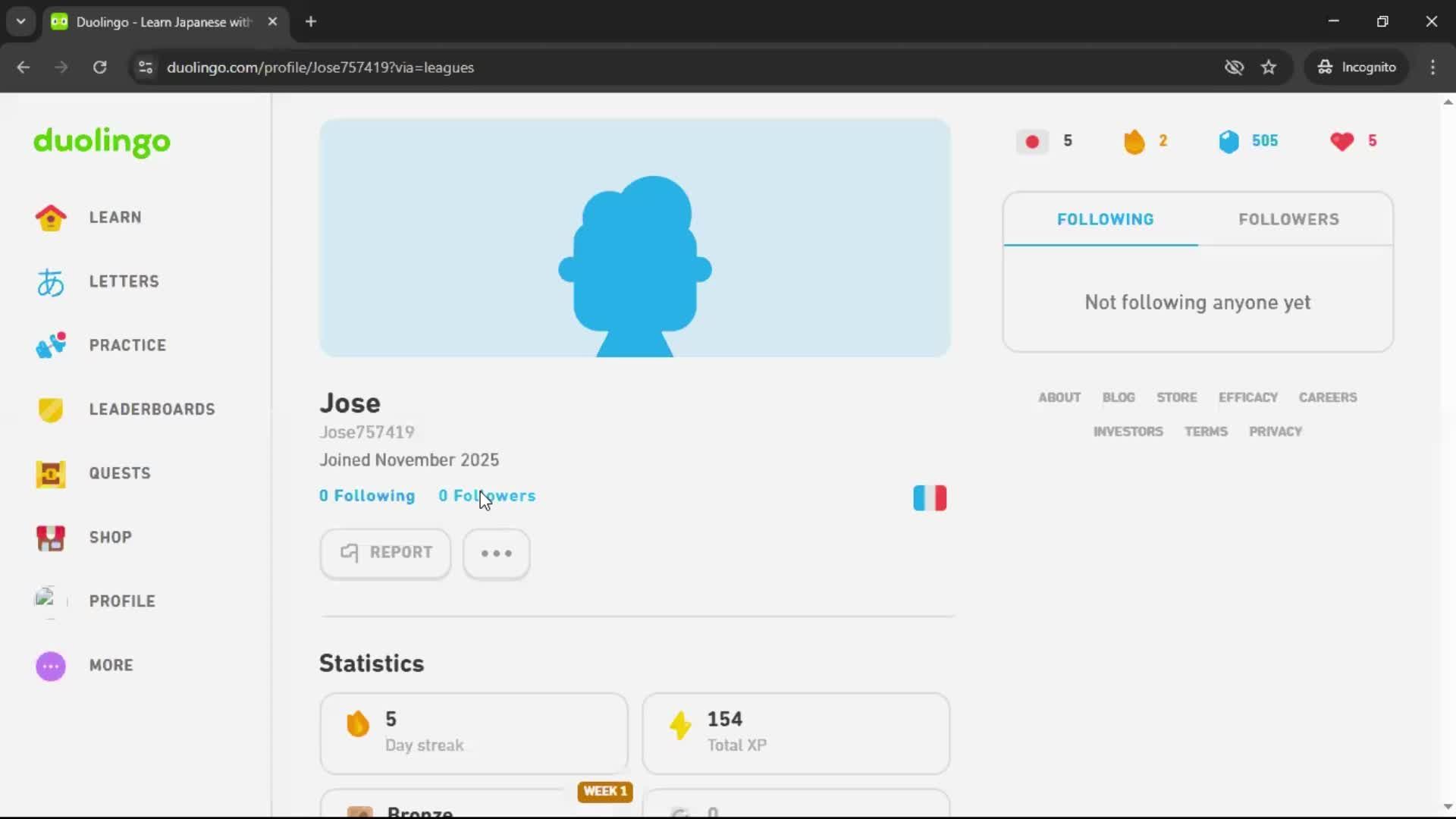Click the 0 Followers link
Image resolution: width=1456 pixels, height=819 pixels.
click(x=488, y=495)
